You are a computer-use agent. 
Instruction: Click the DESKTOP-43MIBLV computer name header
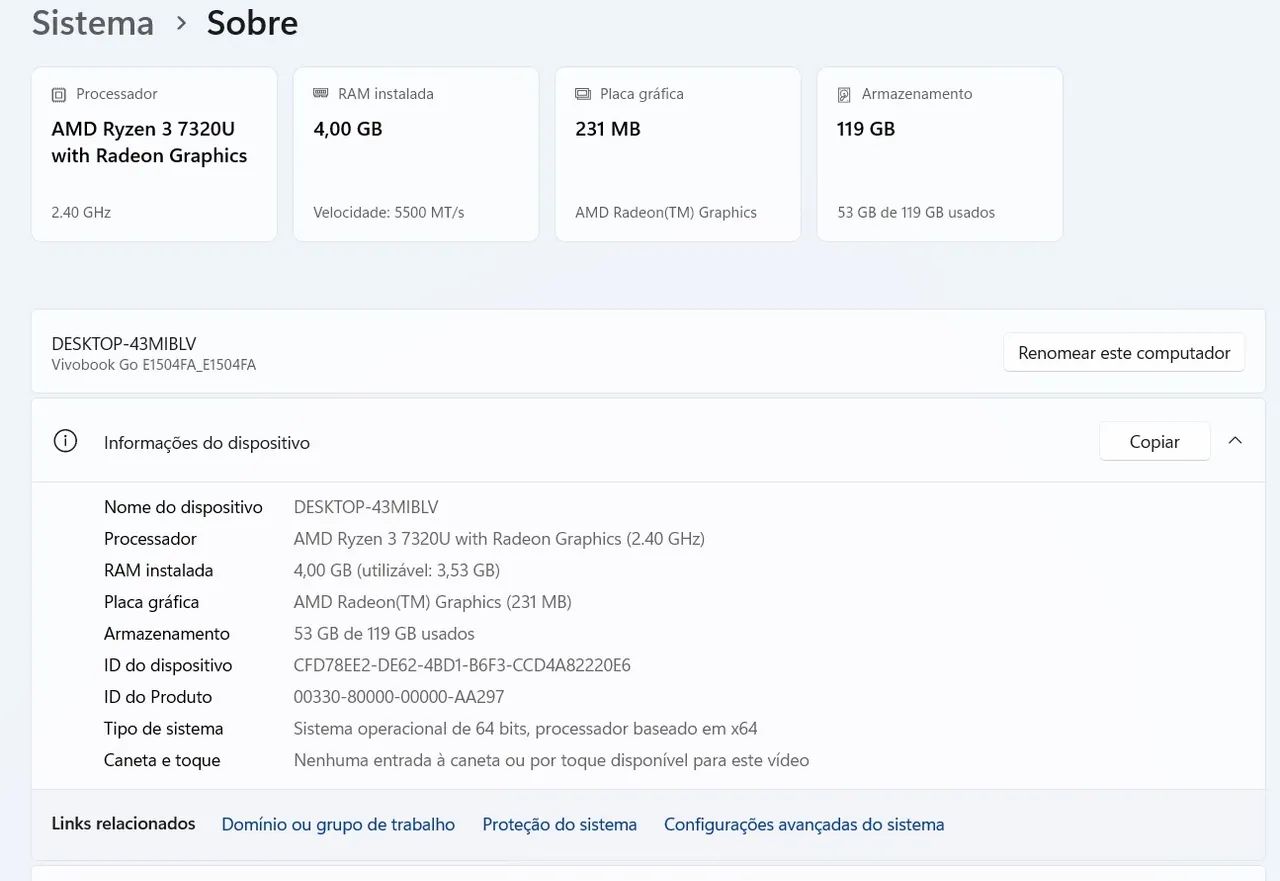[124, 344]
